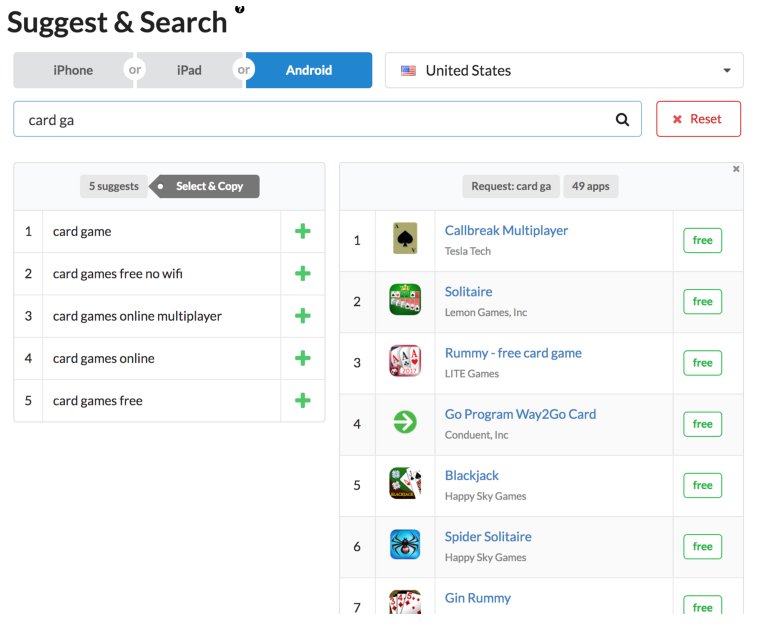Click the '5 suggests' badge
Image resolution: width=757 pixels, height=638 pixels.
113,186
